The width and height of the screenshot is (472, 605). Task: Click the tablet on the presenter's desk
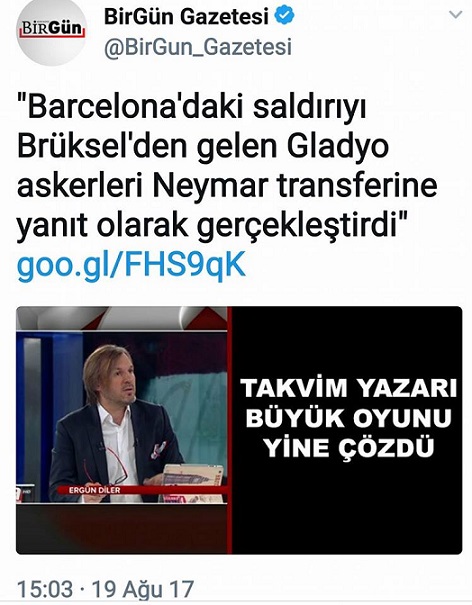point(193,475)
